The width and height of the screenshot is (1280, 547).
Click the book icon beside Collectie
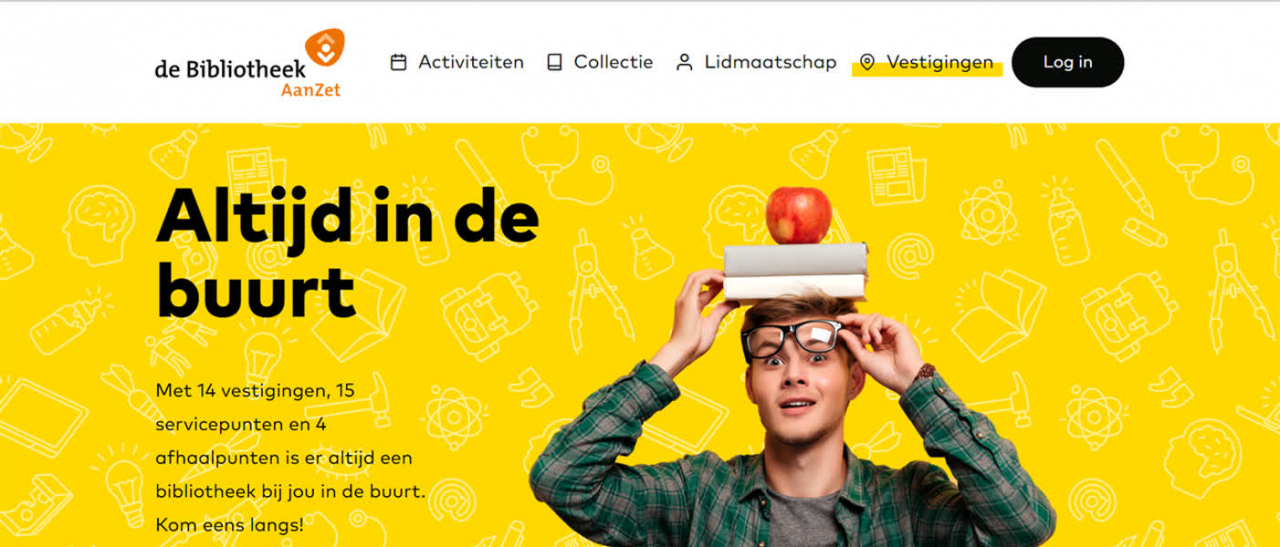tap(554, 62)
